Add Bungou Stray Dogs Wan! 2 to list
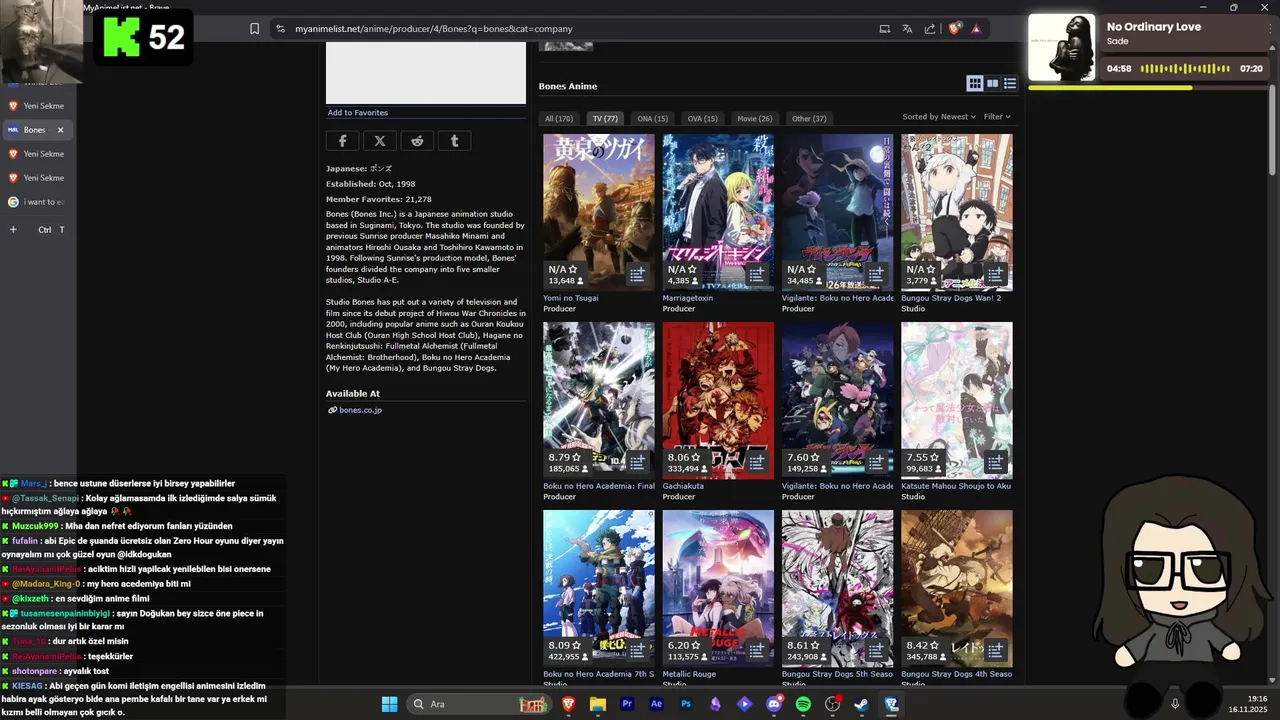The width and height of the screenshot is (1280, 720). coord(995,274)
